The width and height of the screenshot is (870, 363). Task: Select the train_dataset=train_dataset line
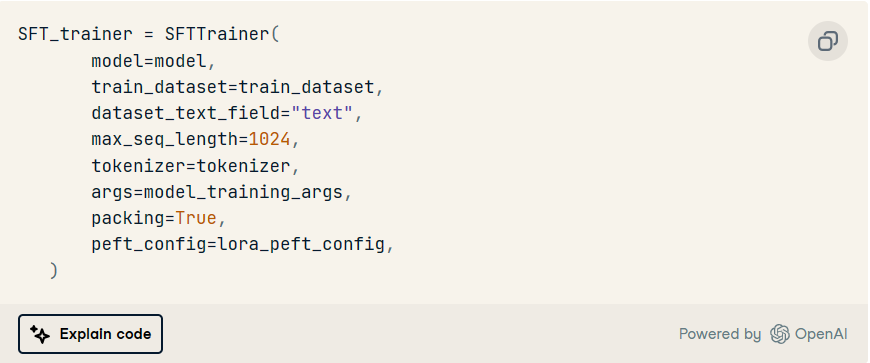pyautogui.click(x=237, y=88)
